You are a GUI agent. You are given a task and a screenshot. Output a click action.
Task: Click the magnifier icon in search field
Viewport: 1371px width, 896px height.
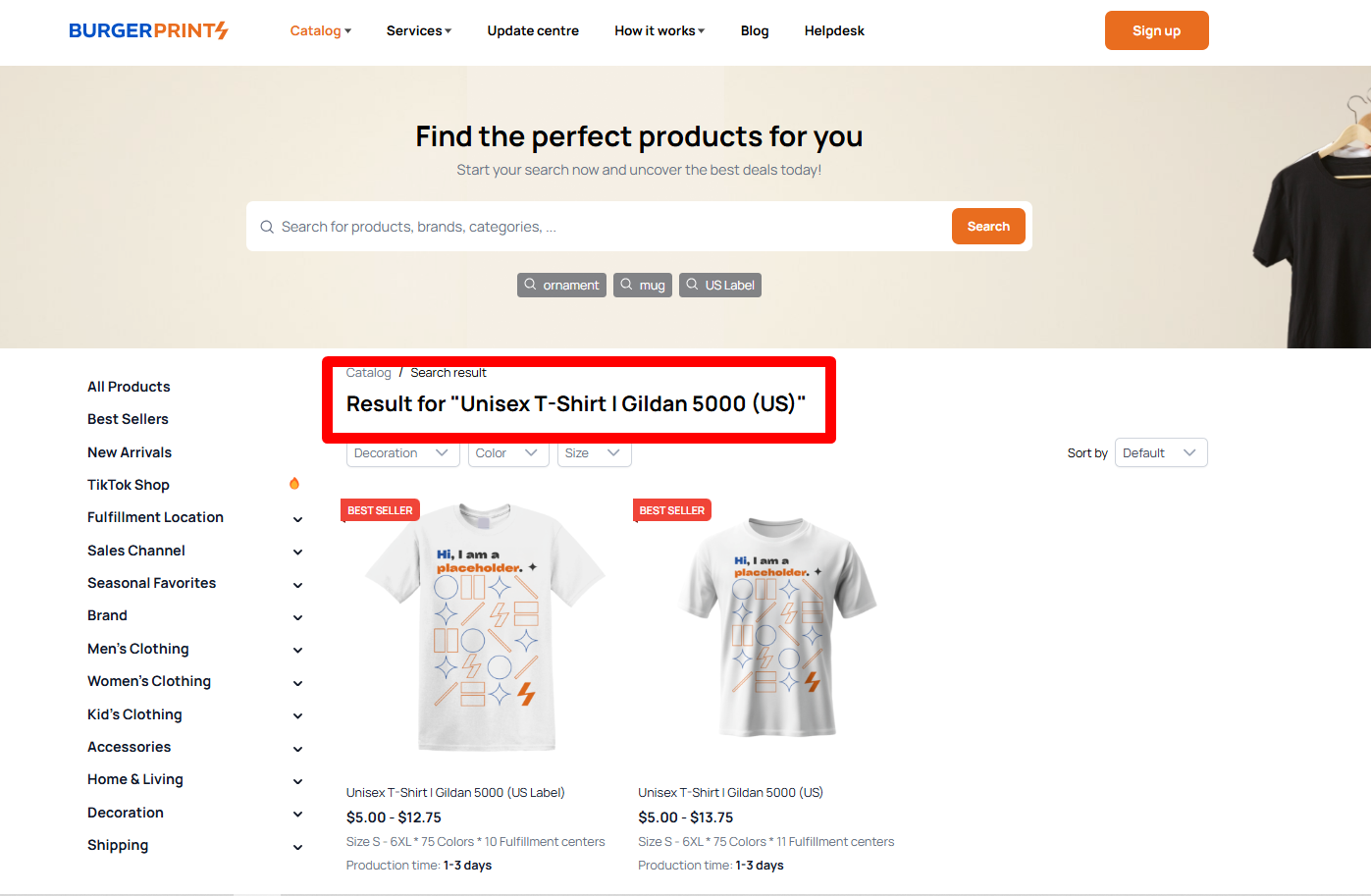tap(267, 227)
